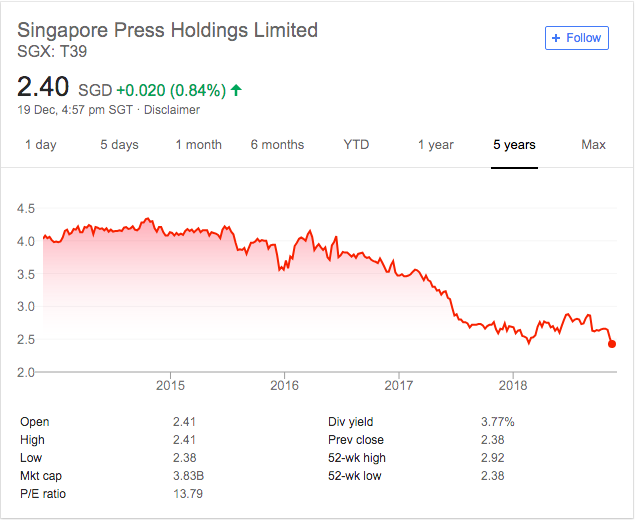Viewport: 635px width, 520px height.
Task: Click the company title Singapore Press Holdings Limited
Action: (168, 30)
